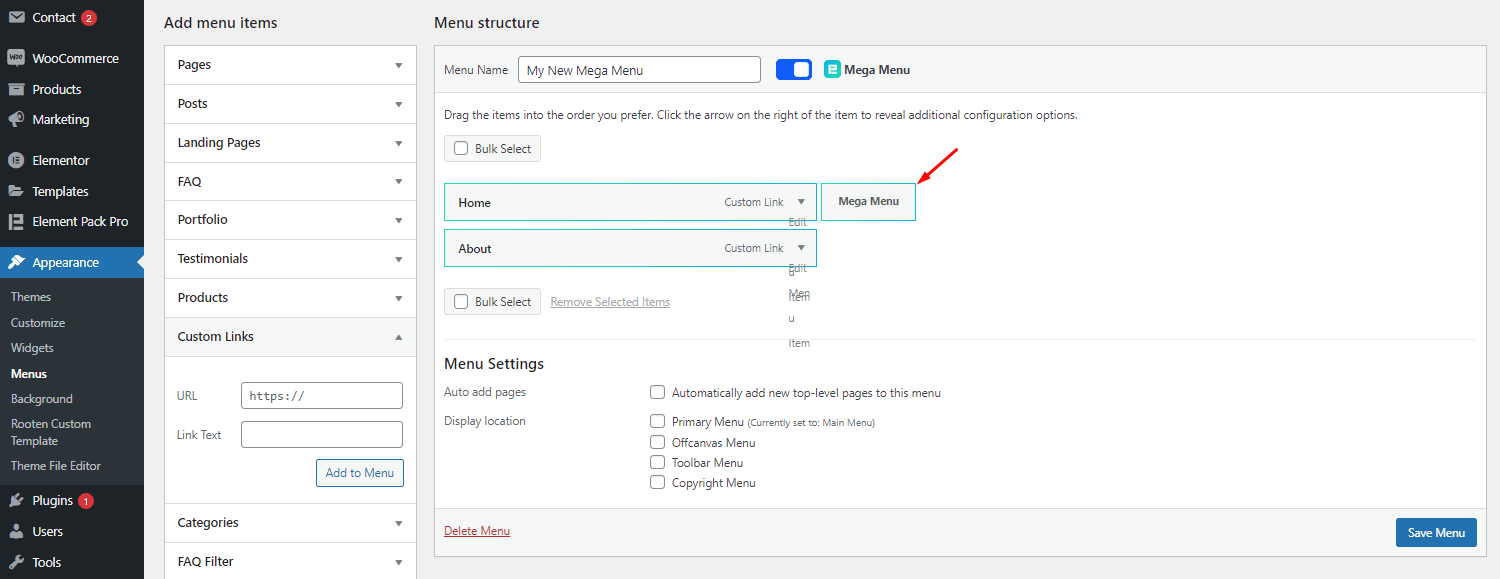
Task: Tick the Offcanvas Menu checkbox
Action: 657,442
